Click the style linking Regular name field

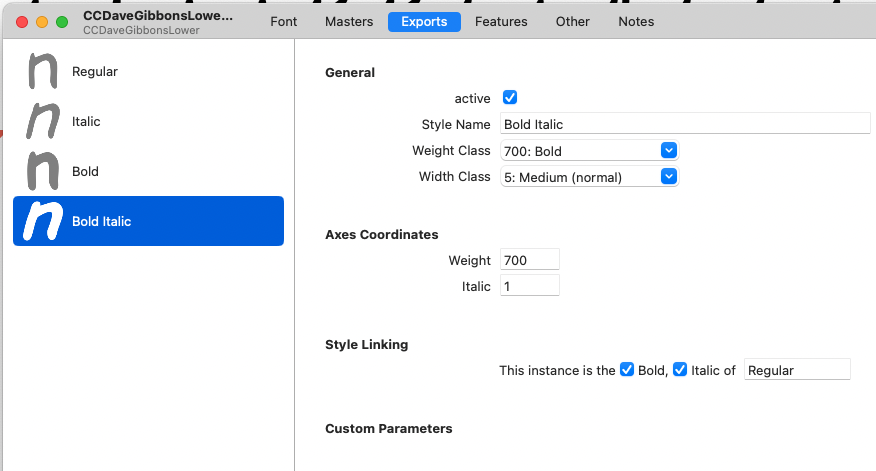pos(797,370)
